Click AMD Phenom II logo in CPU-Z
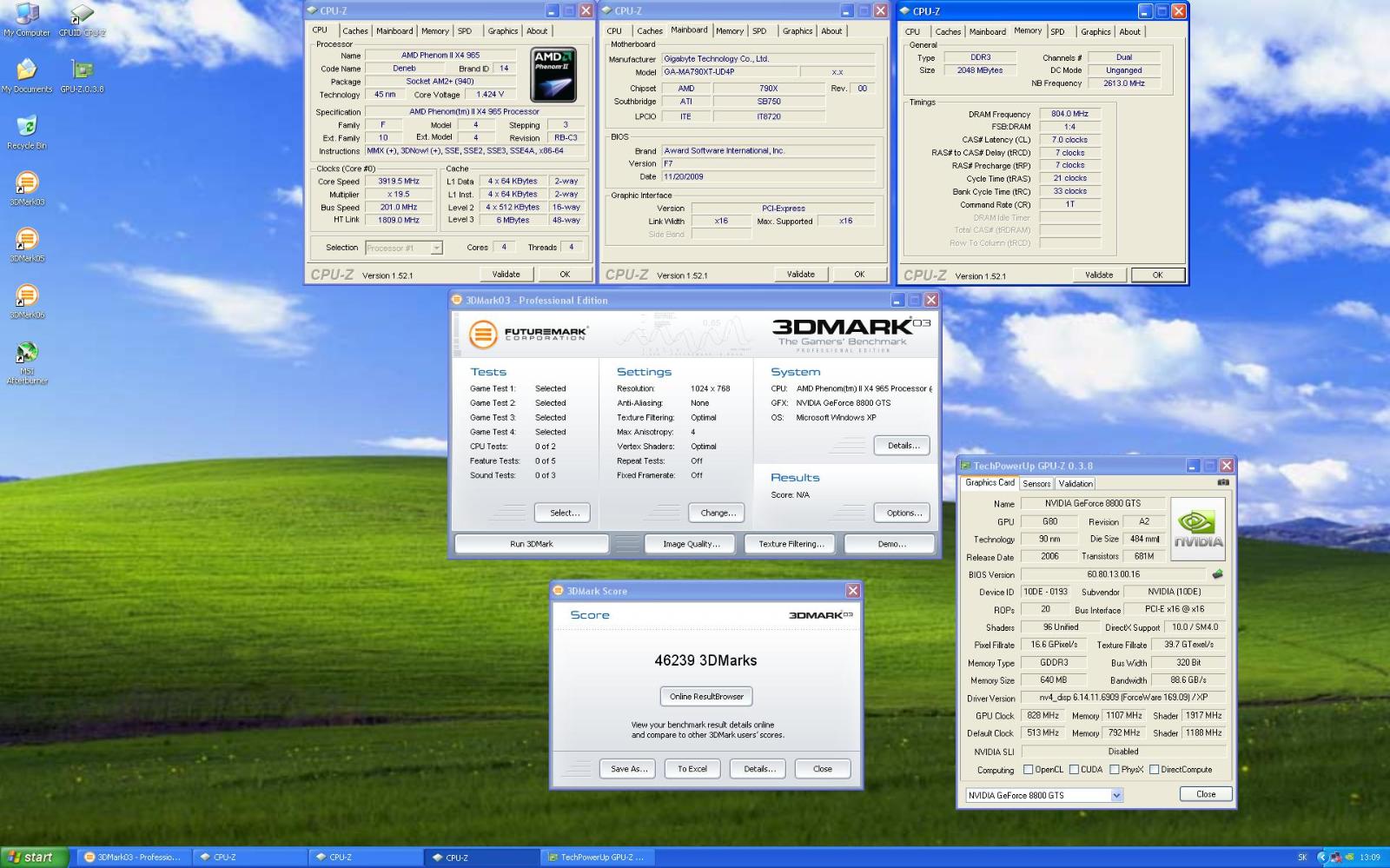1390x868 pixels. (553, 75)
